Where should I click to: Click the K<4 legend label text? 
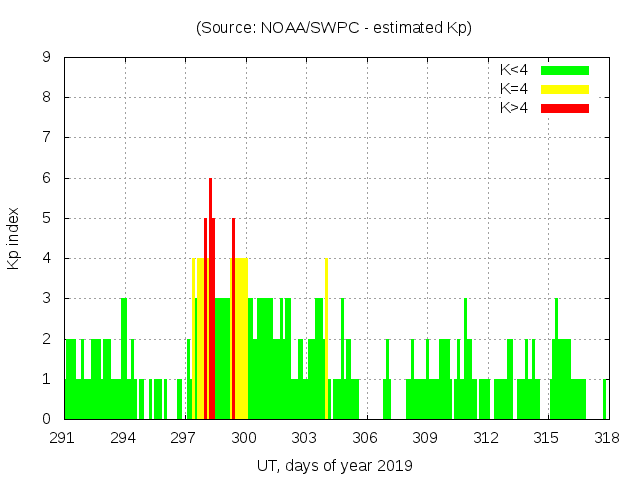(515, 70)
